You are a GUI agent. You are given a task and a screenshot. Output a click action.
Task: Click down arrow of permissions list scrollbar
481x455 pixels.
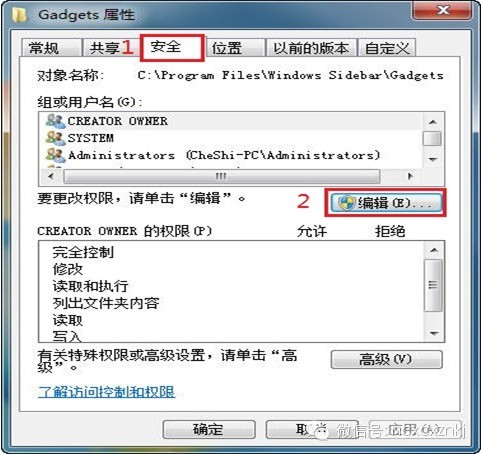pyautogui.click(x=434, y=333)
